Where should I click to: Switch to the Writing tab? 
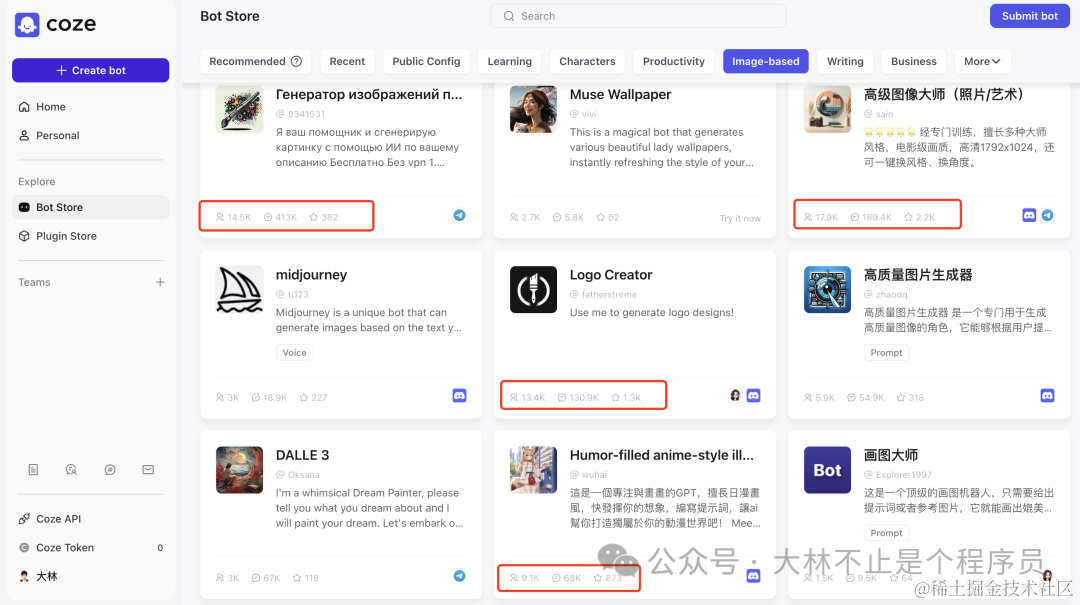coord(845,61)
